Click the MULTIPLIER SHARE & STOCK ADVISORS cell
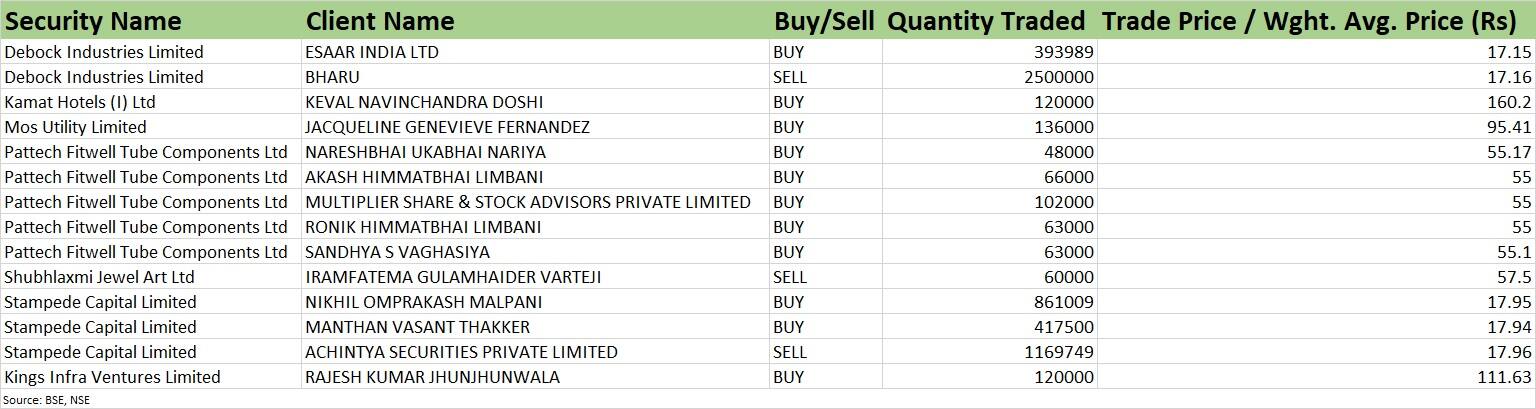Image resolution: width=1536 pixels, height=409 pixels. click(535, 202)
